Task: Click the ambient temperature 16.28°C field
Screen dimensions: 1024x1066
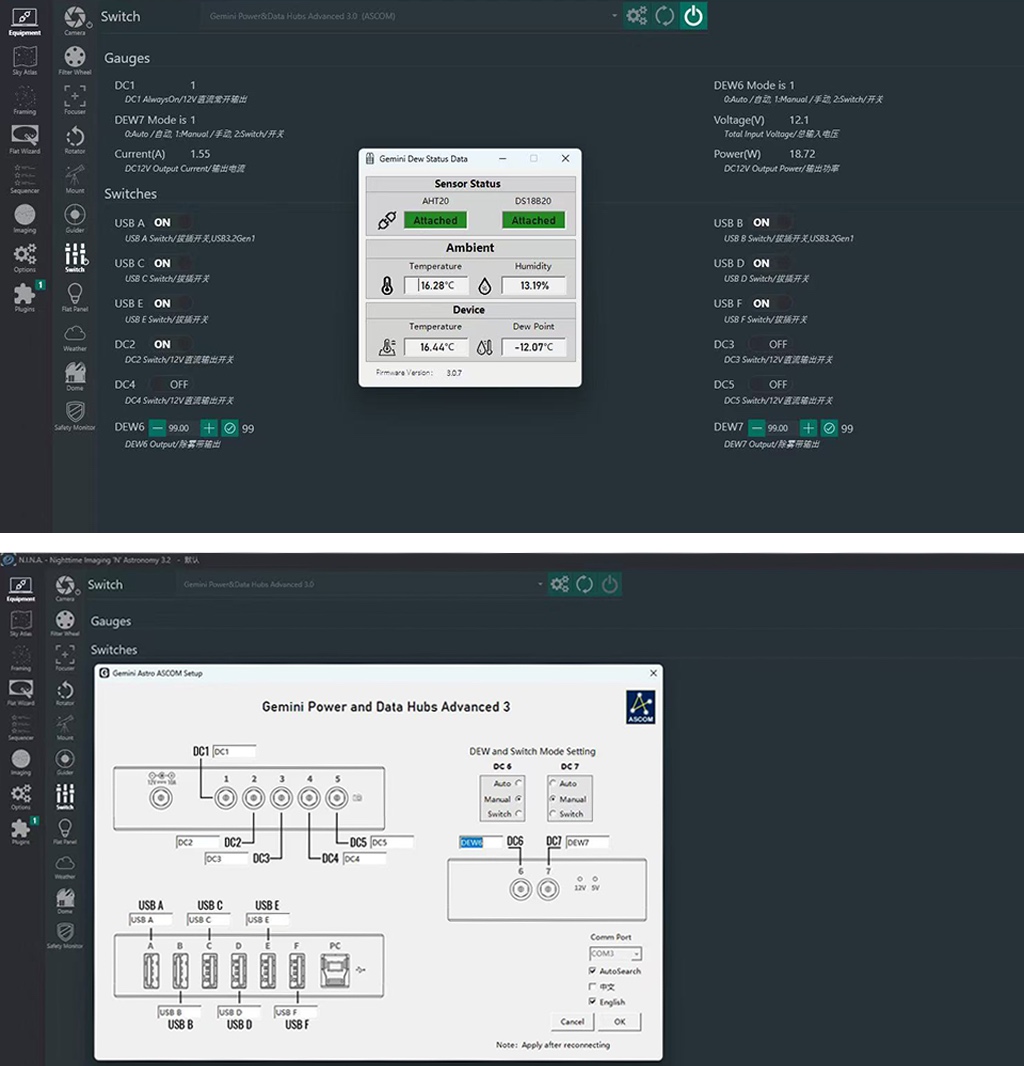Action: pyautogui.click(x=437, y=286)
